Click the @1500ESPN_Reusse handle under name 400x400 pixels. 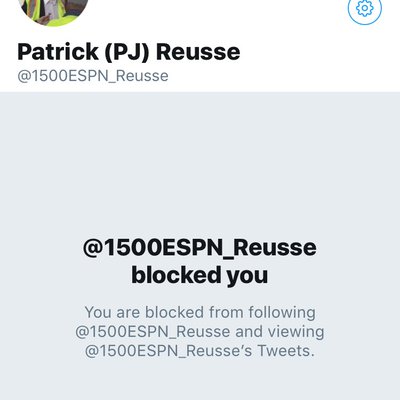pyautogui.click(x=93, y=76)
